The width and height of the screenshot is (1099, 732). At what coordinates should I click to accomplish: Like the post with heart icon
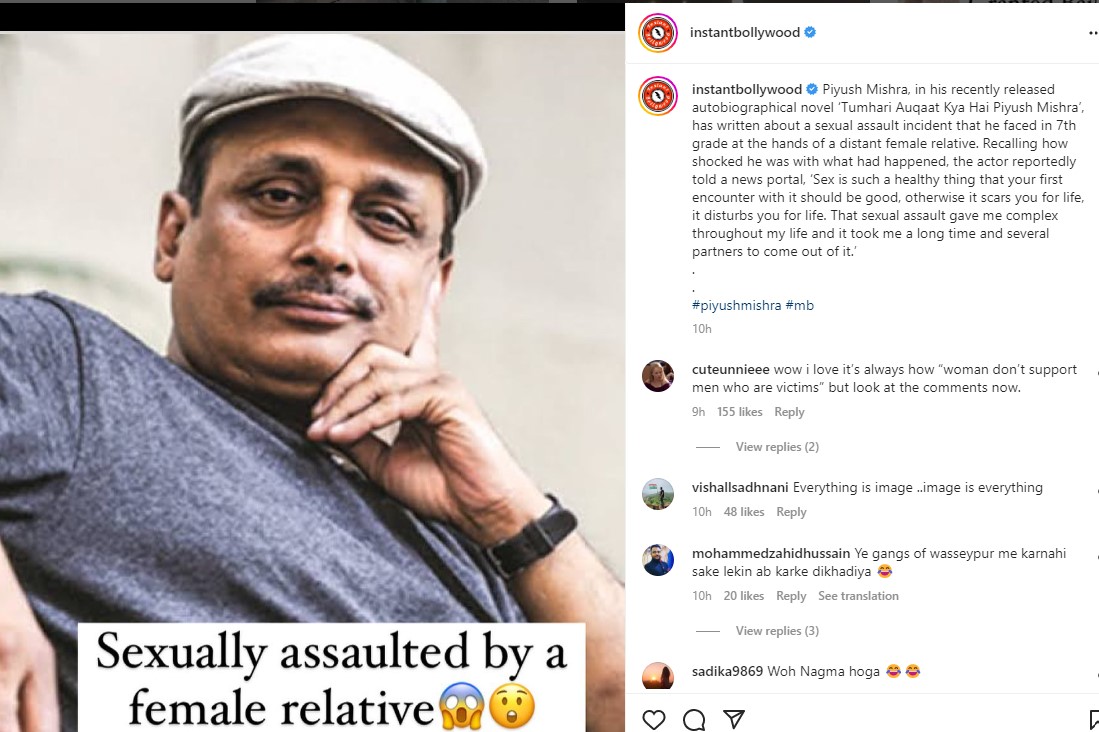click(x=654, y=719)
